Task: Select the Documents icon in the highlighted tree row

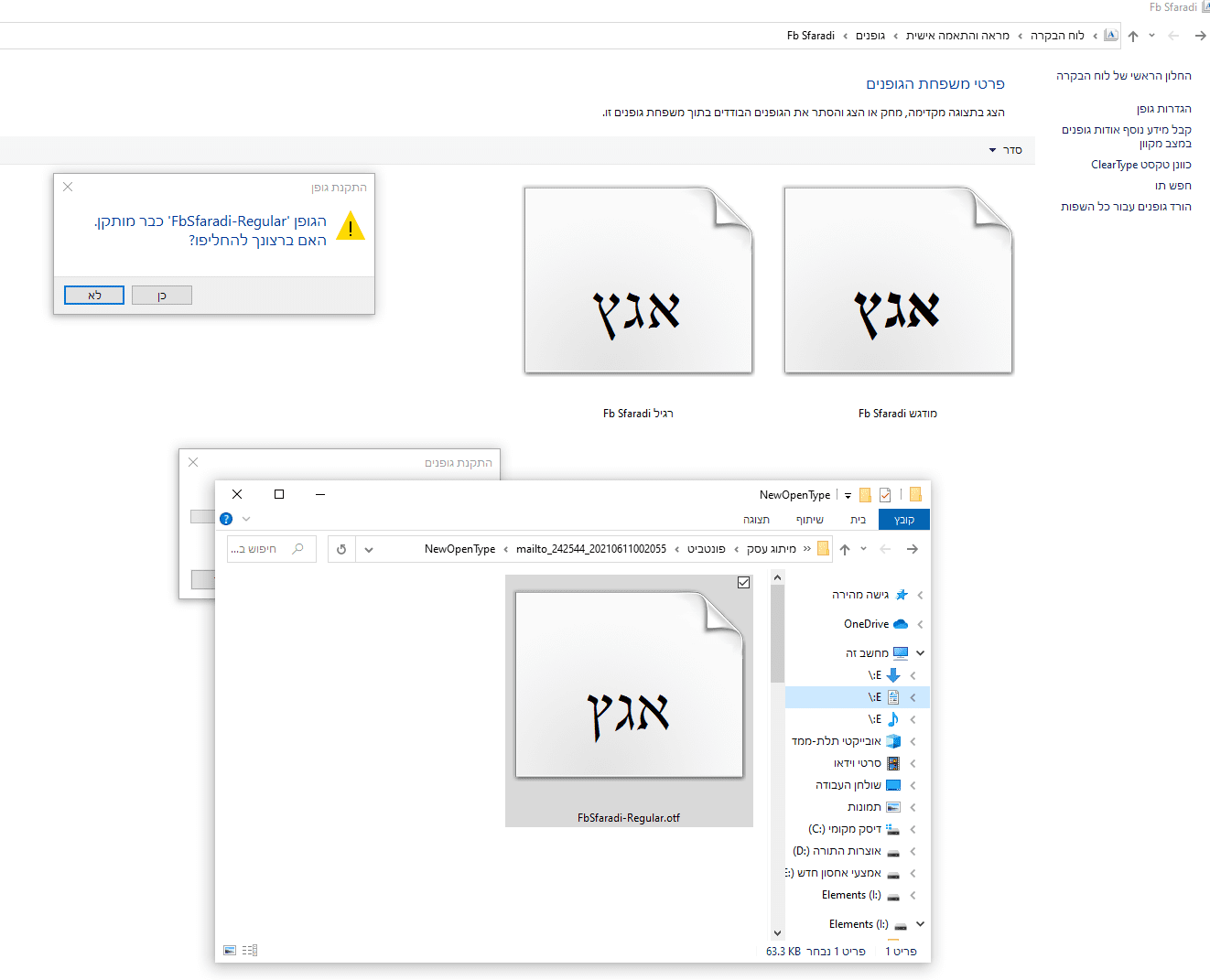Action: pyautogui.click(x=893, y=697)
